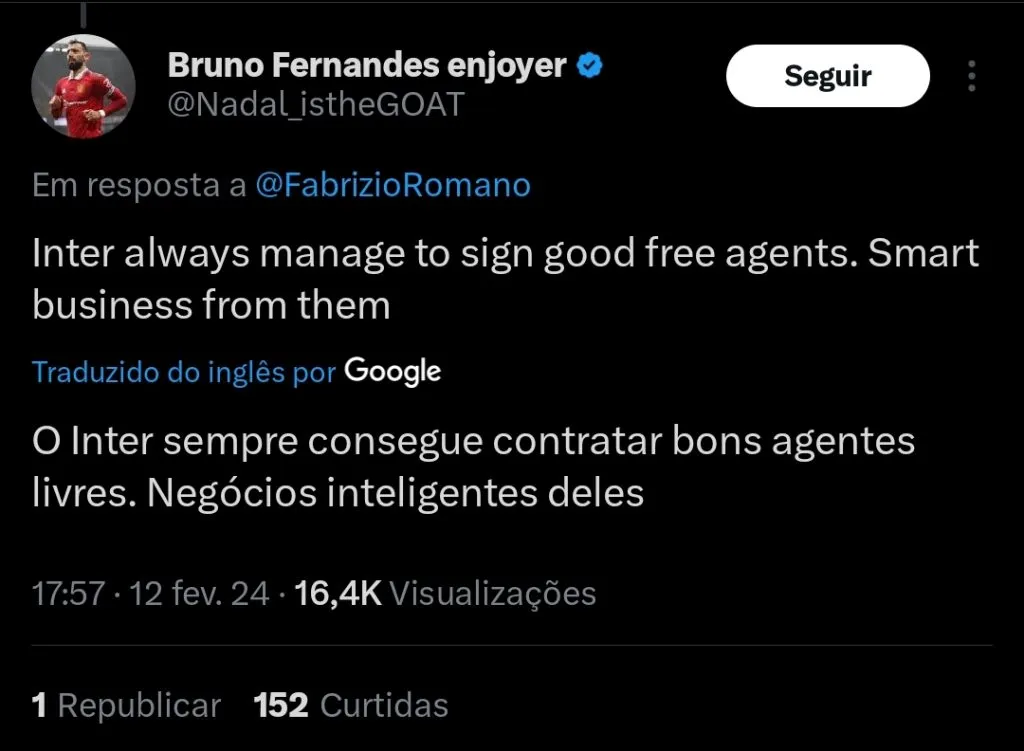Screen dimensions: 1024x751
Task: Click the blue verified badge icon
Action: [591, 67]
